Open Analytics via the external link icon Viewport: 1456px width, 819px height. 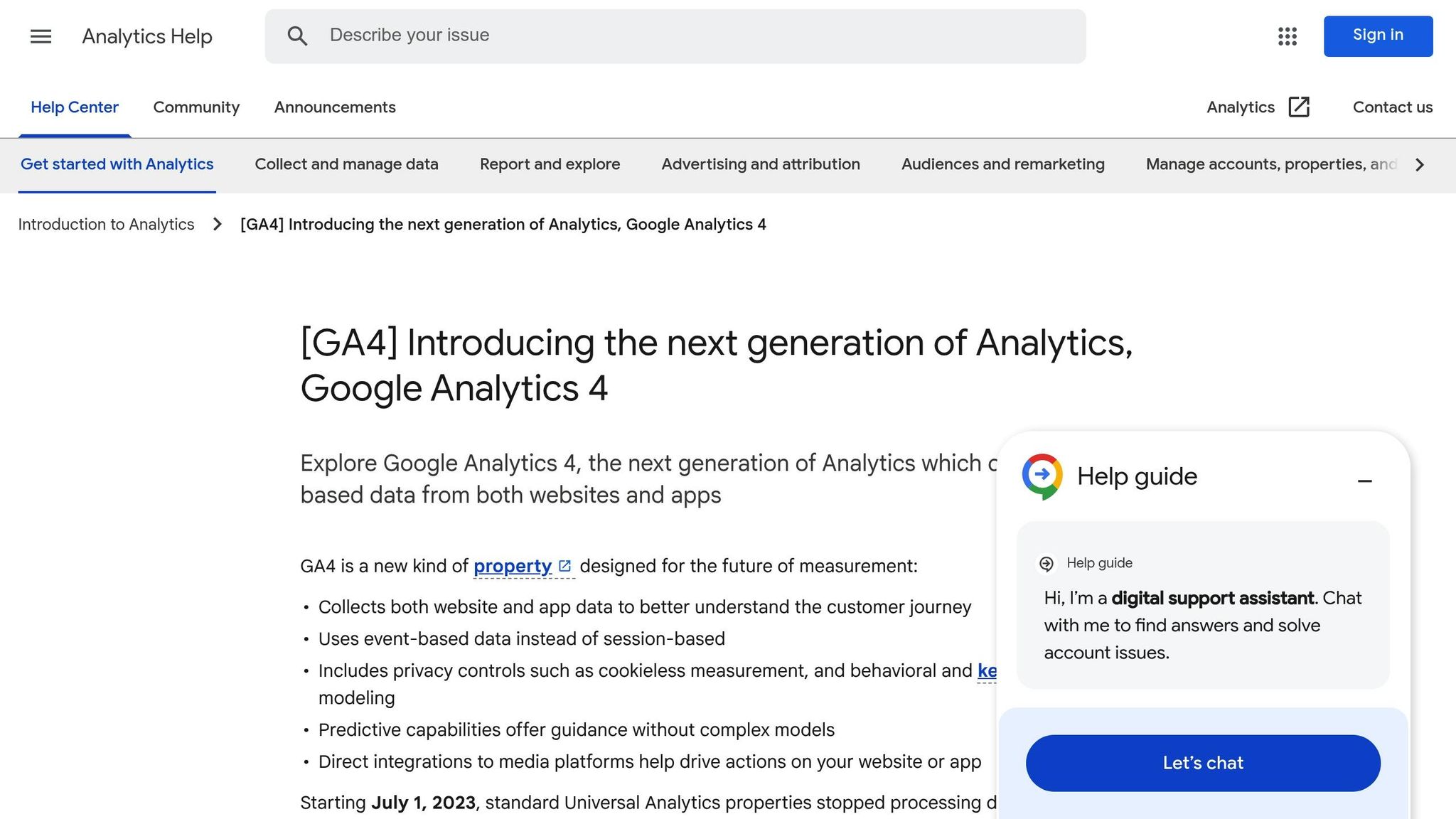tap(1300, 106)
